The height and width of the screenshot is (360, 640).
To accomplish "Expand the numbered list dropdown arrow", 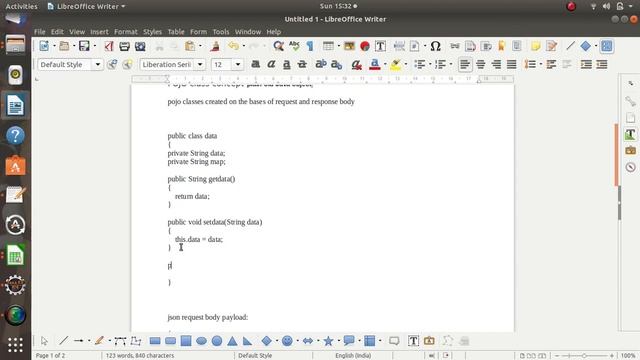I will click(x=451, y=64).
